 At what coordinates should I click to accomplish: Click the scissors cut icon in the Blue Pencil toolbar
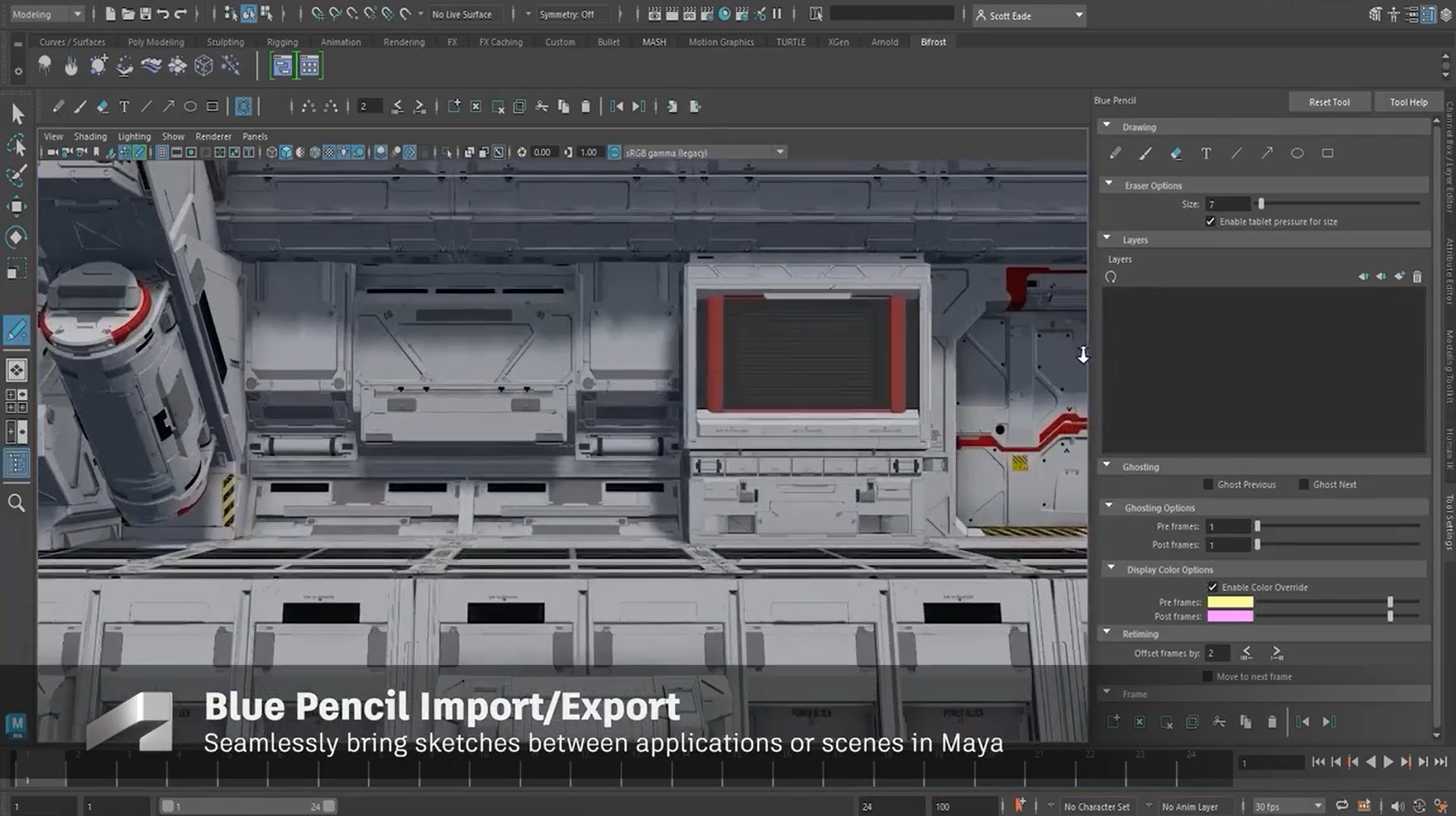(542, 106)
